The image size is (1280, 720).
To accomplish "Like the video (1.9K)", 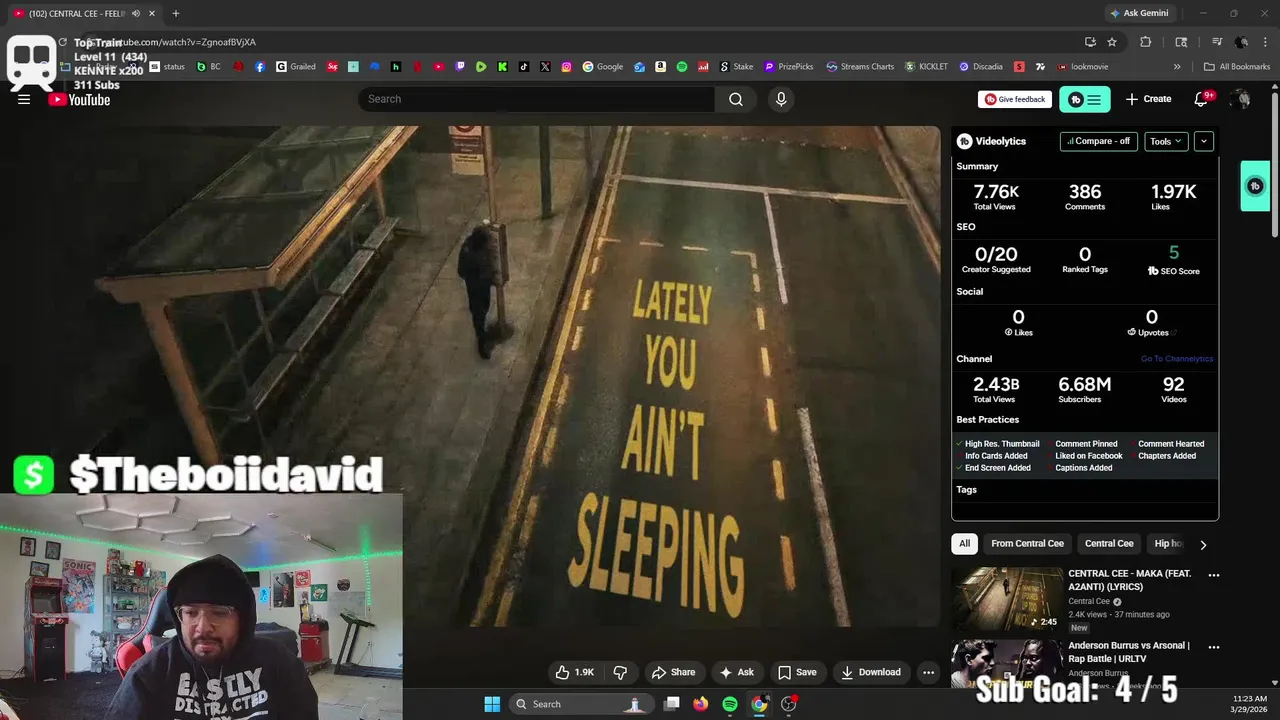I will tap(574, 672).
